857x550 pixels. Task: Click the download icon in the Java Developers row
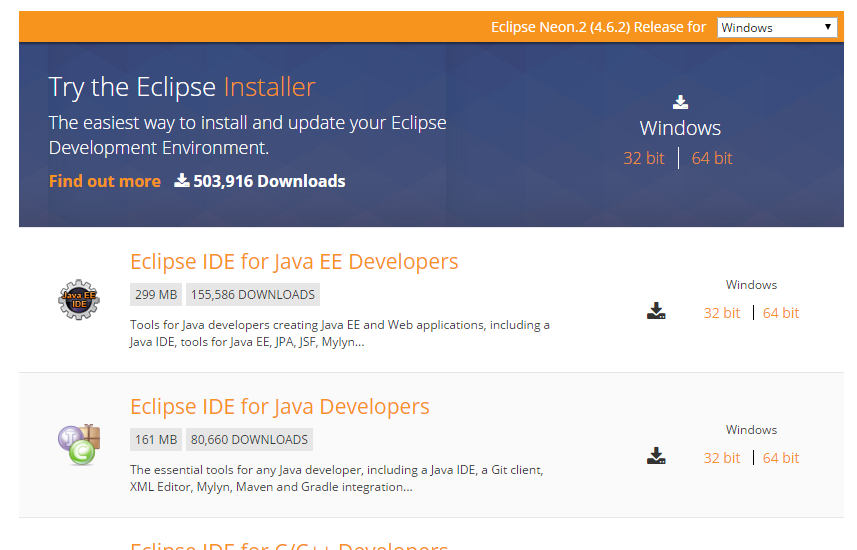(x=656, y=455)
